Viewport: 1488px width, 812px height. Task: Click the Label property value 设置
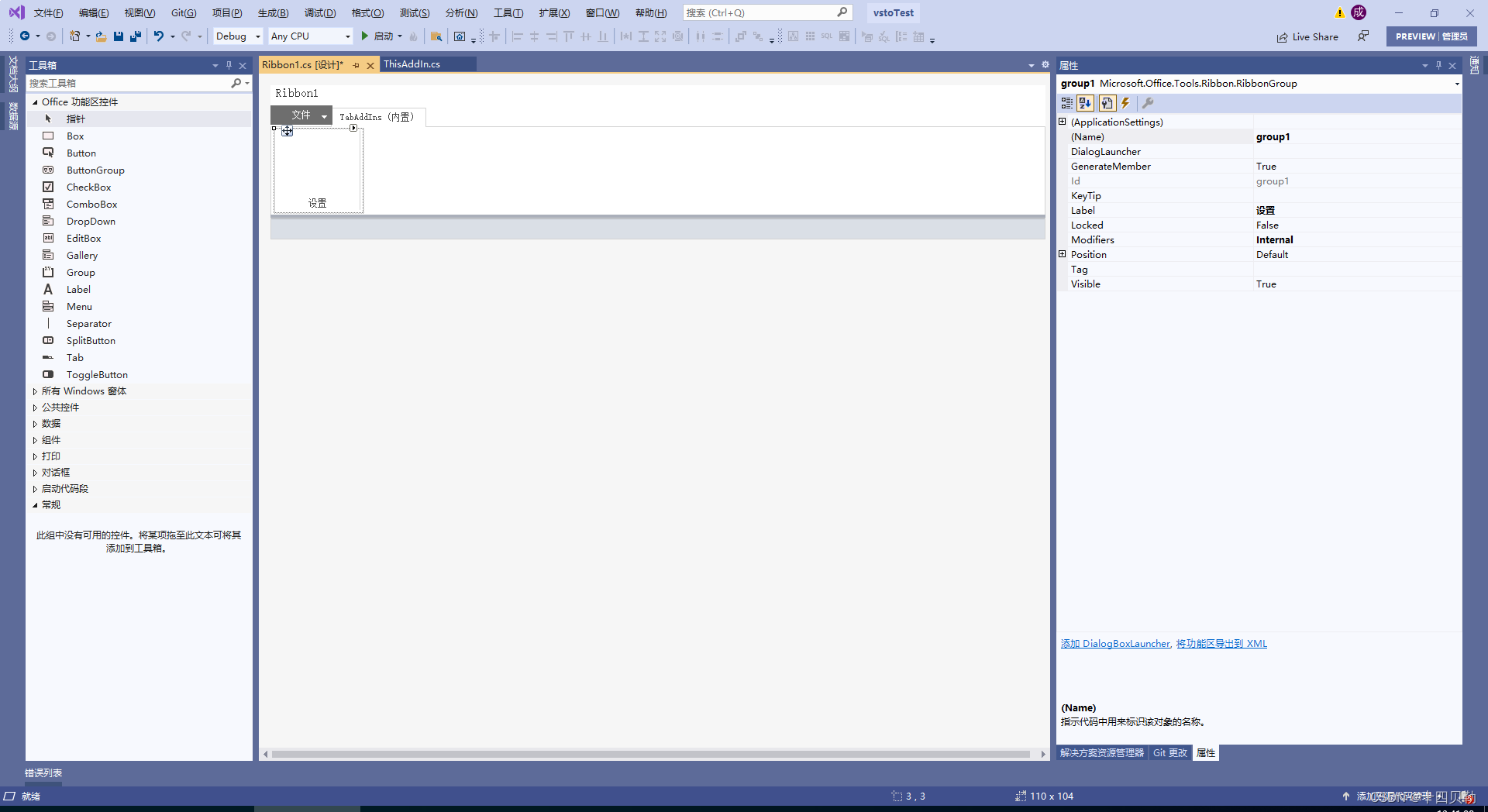(x=1356, y=211)
